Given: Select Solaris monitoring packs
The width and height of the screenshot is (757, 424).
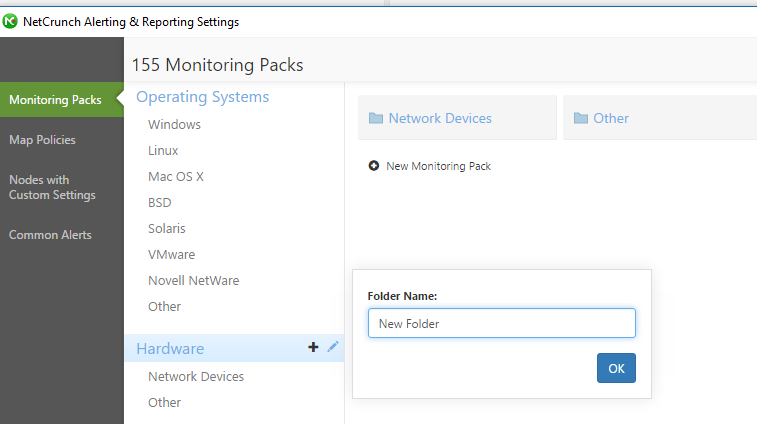Looking at the screenshot, I should [x=167, y=228].
